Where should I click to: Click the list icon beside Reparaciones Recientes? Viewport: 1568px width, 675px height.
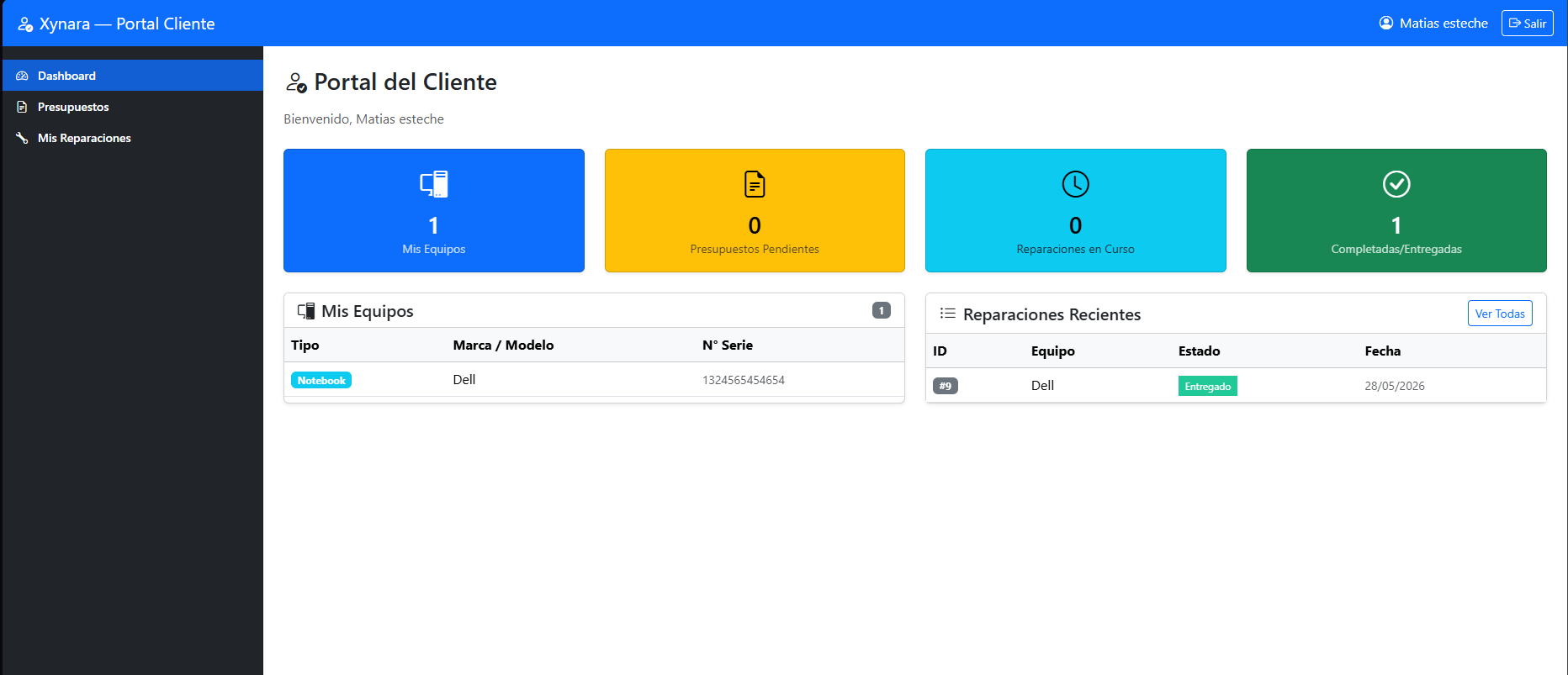[x=948, y=314]
